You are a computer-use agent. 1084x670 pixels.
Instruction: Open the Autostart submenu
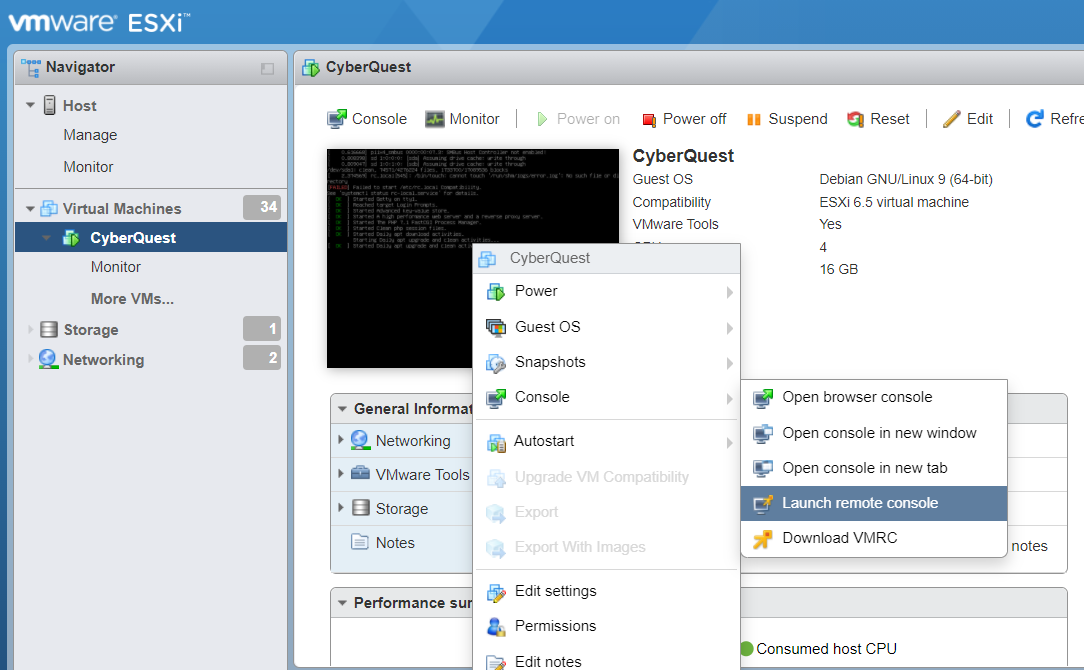coord(606,442)
